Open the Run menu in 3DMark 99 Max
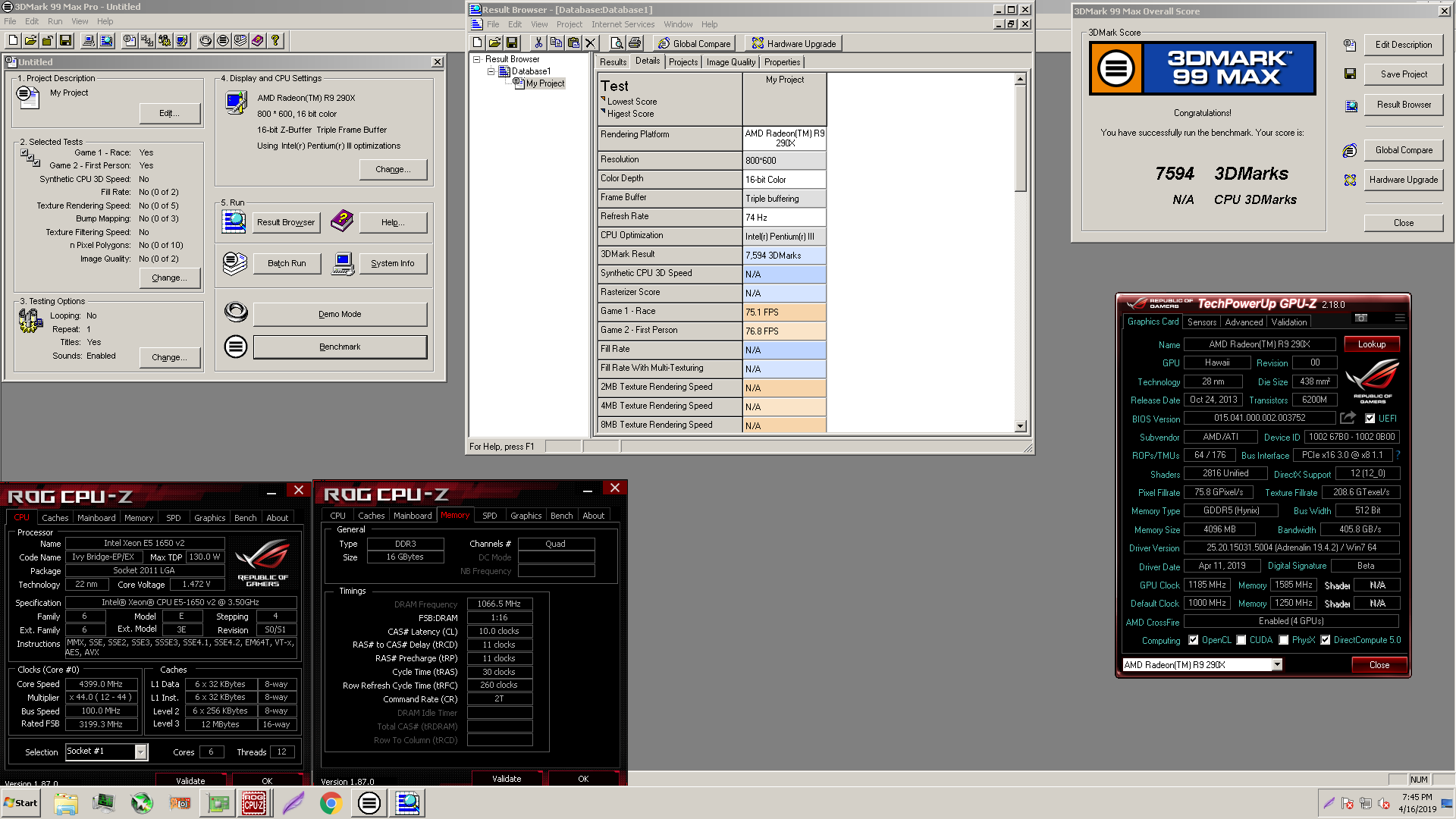The image size is (1456, 819). (x=55, y=21)
